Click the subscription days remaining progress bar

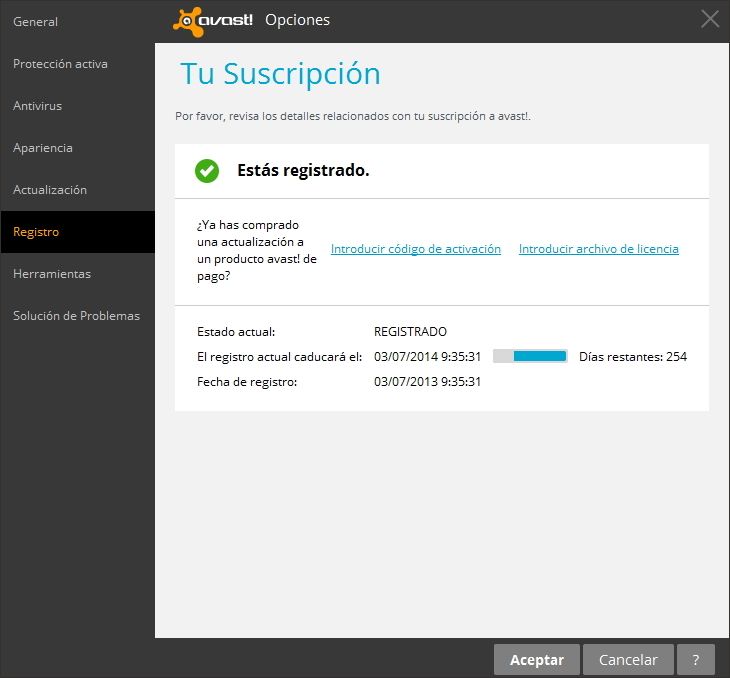[530, 356]
